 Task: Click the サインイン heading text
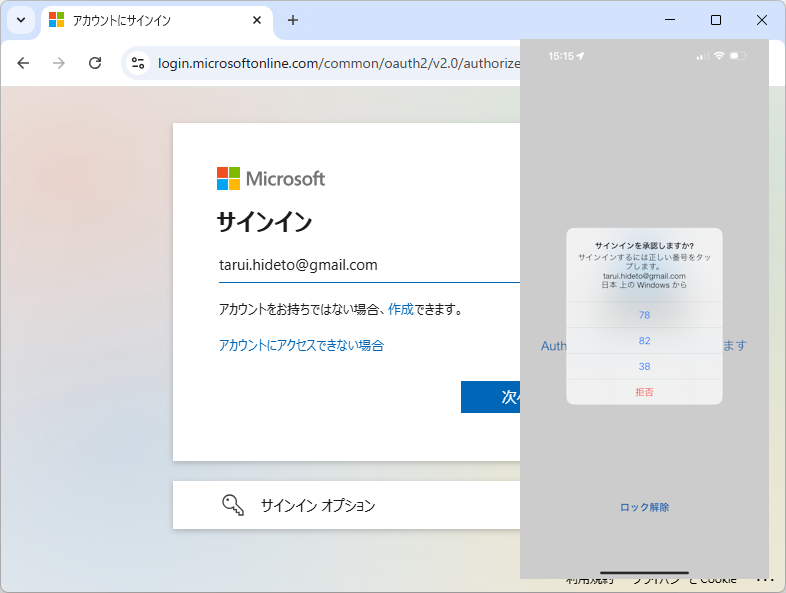264,222
